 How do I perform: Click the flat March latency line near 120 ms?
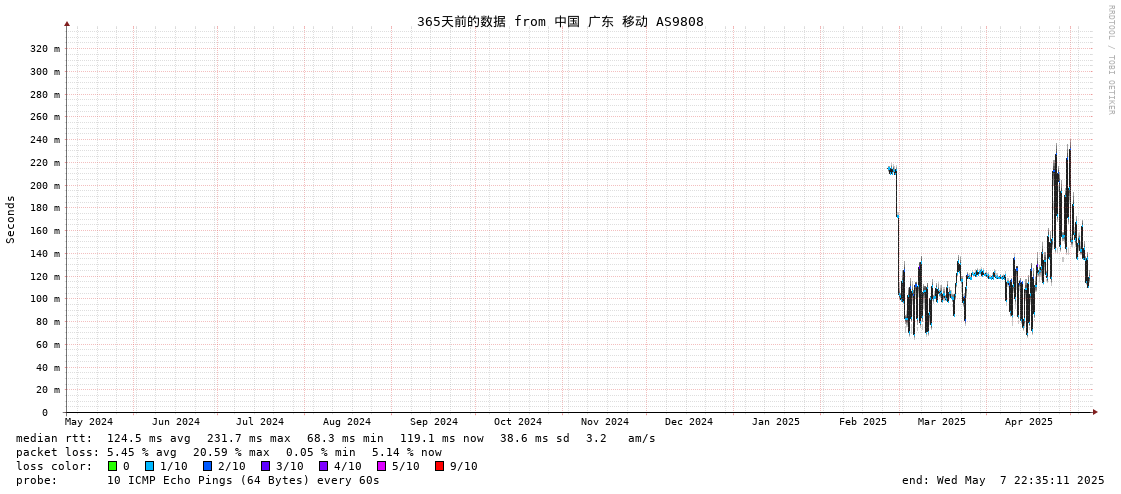point(987,275)
